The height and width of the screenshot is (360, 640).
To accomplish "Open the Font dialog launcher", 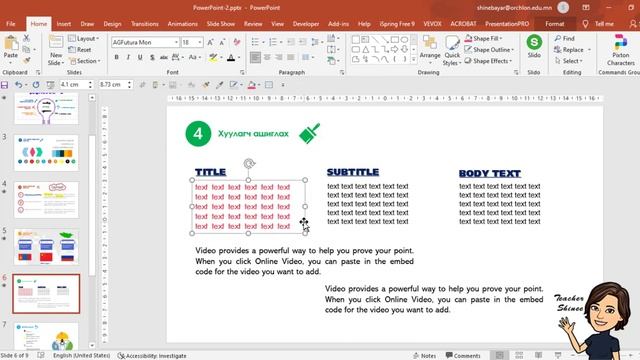I will coord(242,72).
